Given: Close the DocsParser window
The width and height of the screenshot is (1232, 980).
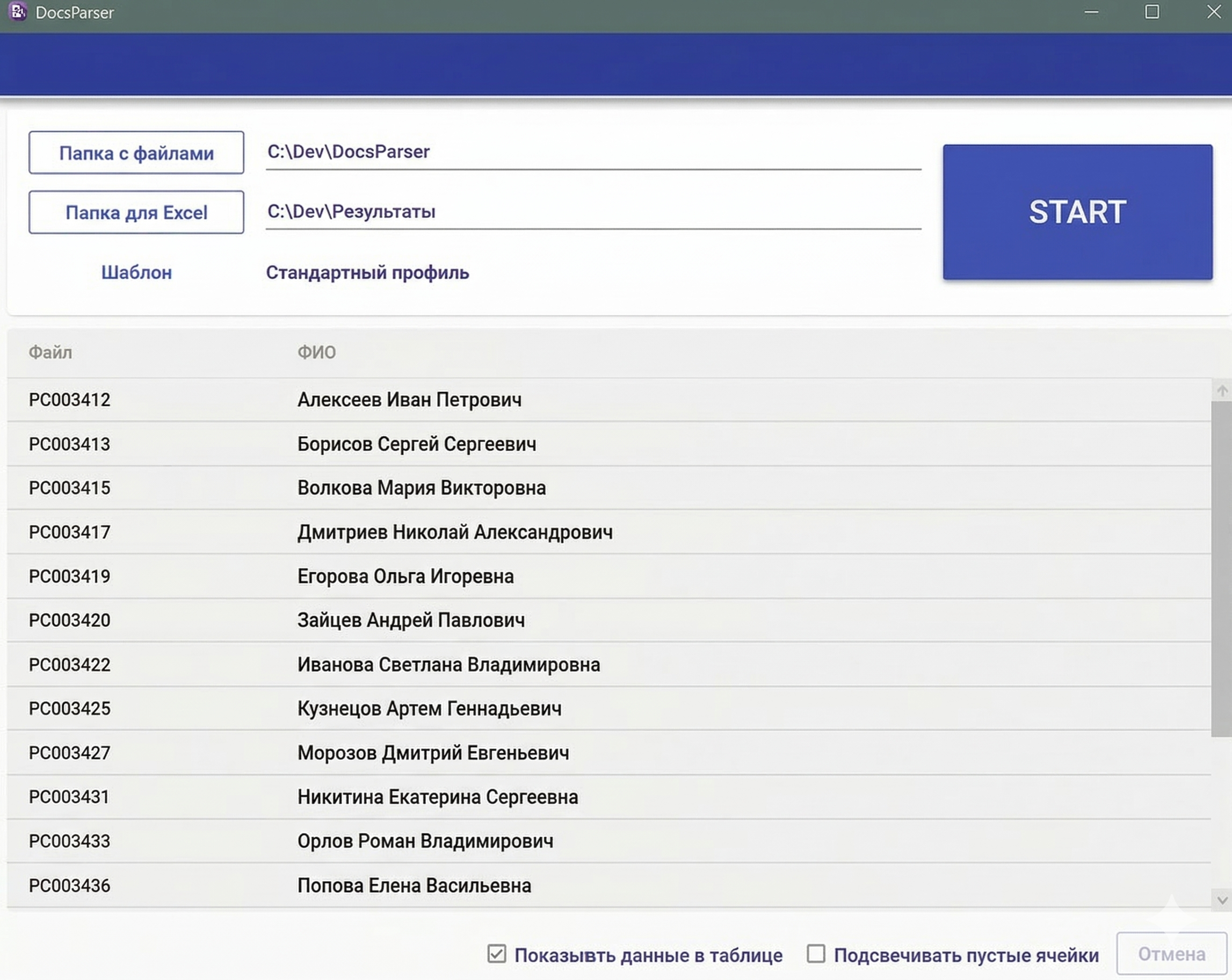Looking at the screenshot, I should 1214,12.
